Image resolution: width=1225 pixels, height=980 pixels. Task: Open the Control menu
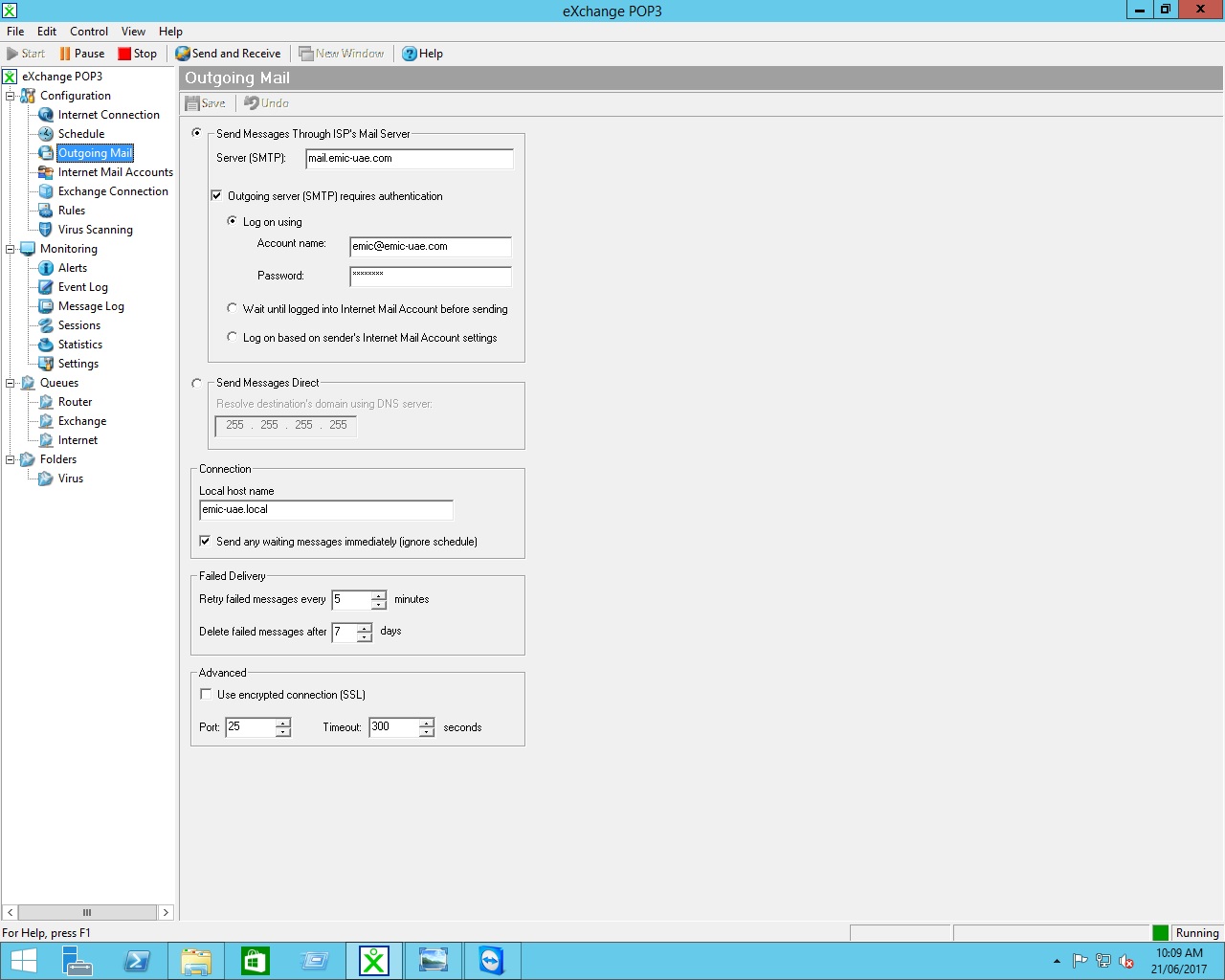(x=89, y=32)
